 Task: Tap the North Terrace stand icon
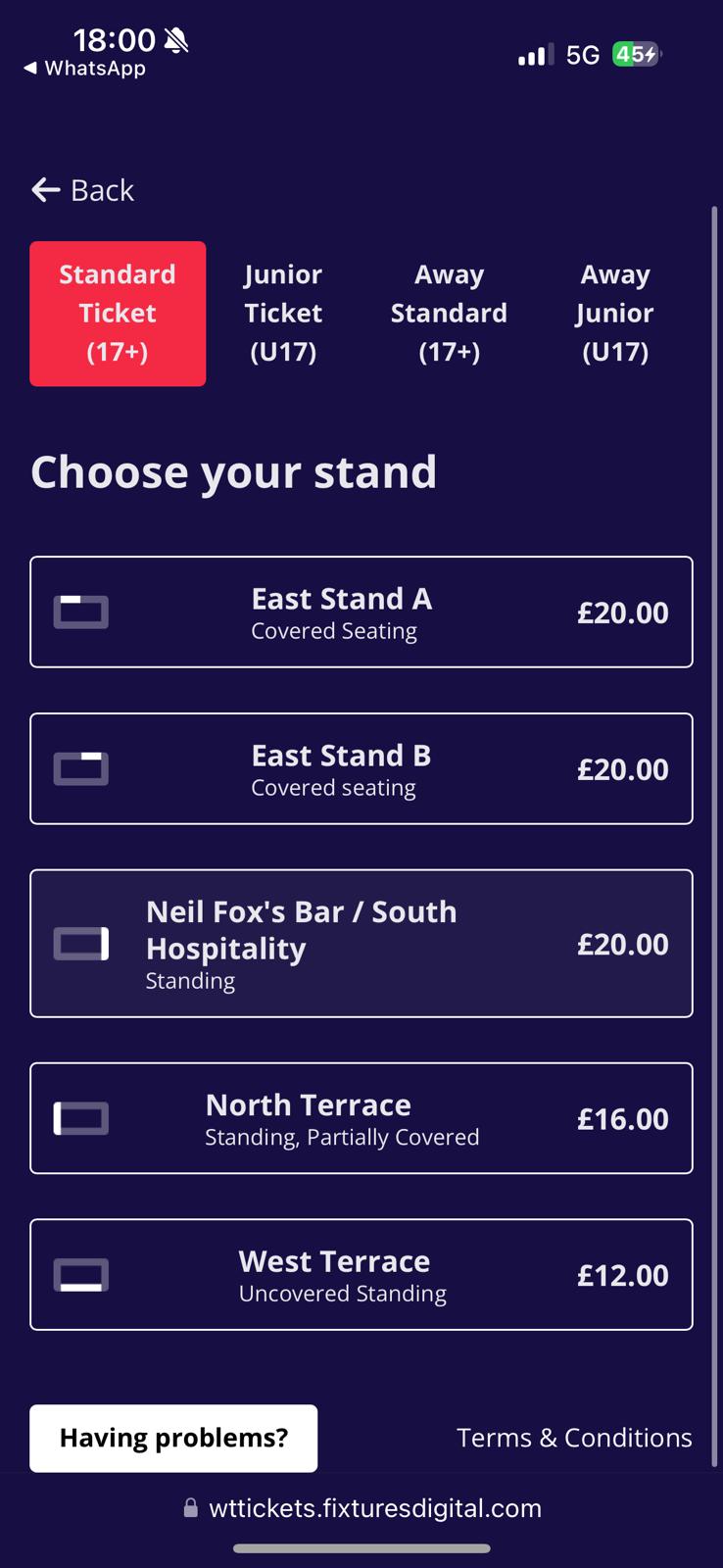point(80,1118)
